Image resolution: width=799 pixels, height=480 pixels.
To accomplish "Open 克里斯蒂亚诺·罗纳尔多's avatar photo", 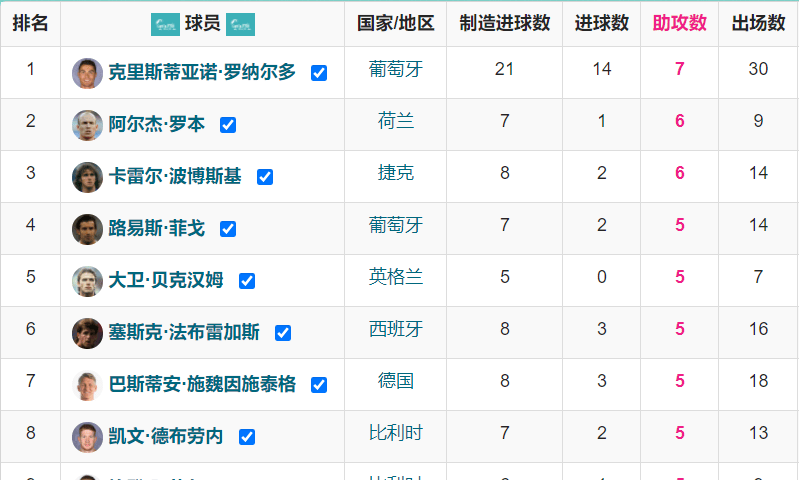I will (x=87, y=73).
